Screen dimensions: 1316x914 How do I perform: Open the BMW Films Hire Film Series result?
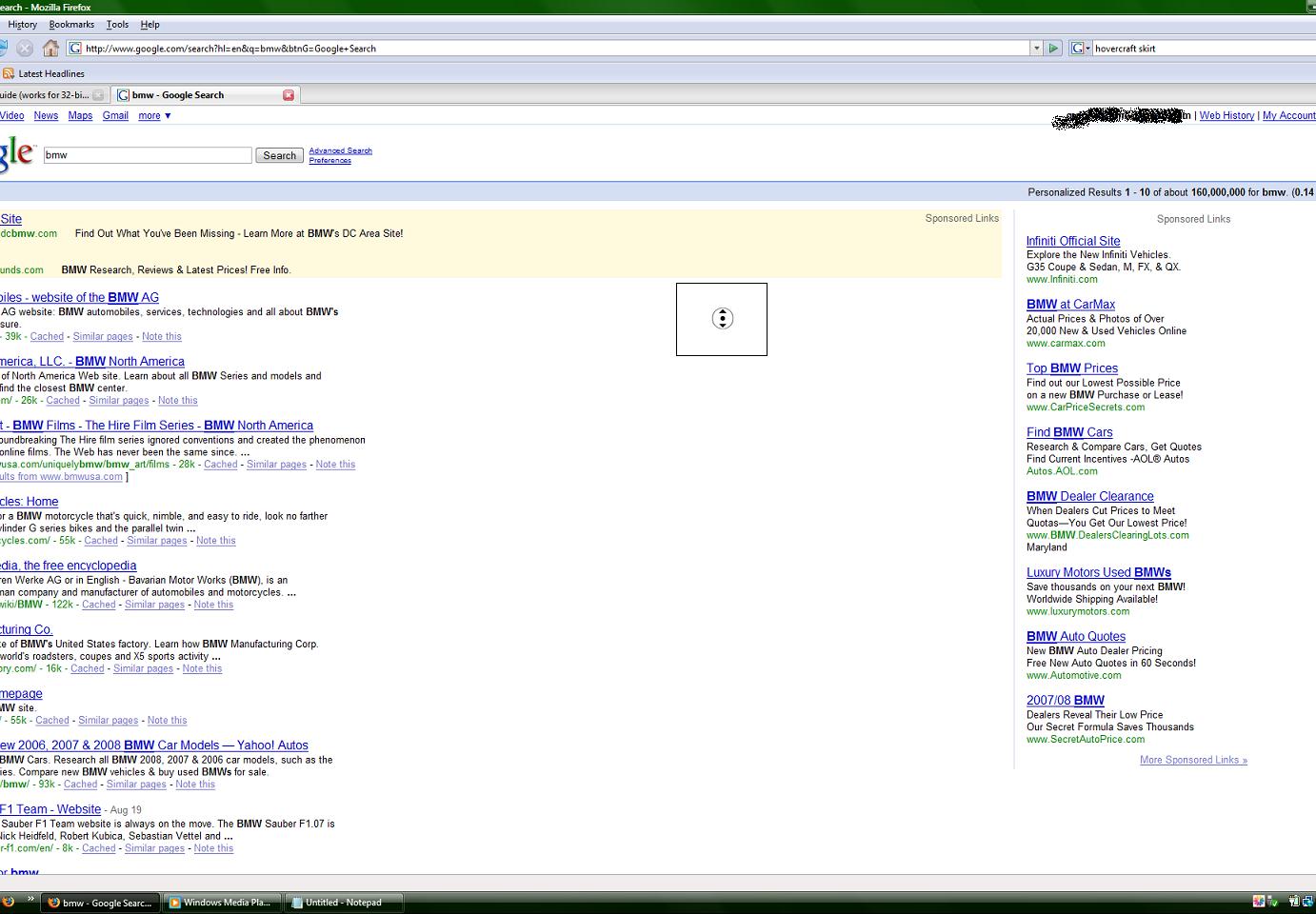pyautogui.click(x=156, y=425)
